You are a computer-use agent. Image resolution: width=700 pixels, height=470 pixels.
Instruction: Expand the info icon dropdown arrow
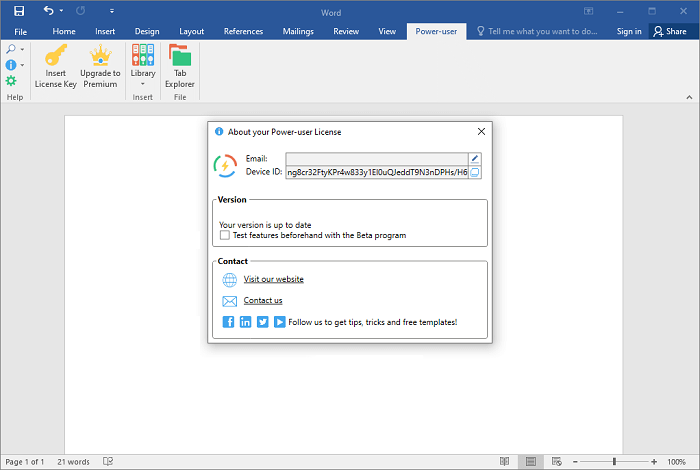pyautogui.click(x=22, y=65)
